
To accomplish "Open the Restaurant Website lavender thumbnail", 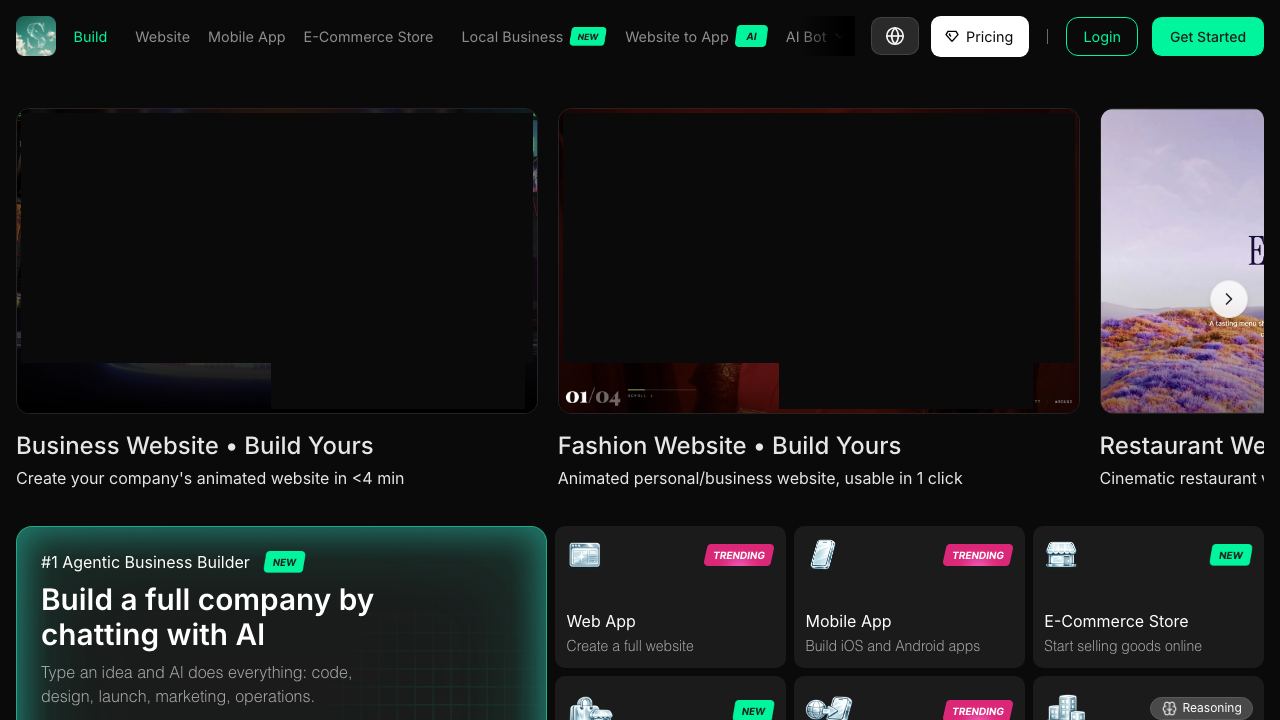I will (1182, 261).
